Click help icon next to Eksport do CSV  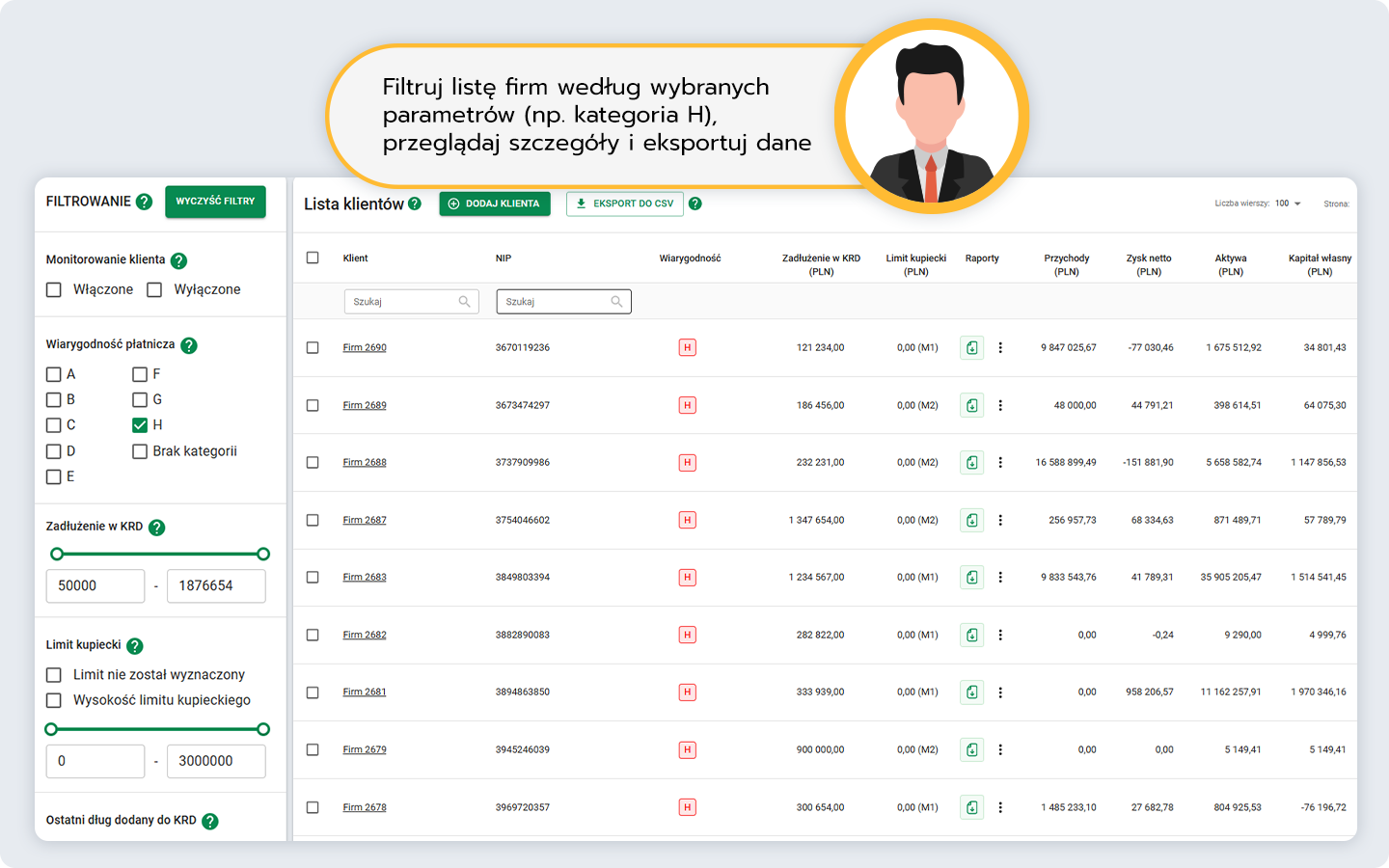click(x=695, y=203)
